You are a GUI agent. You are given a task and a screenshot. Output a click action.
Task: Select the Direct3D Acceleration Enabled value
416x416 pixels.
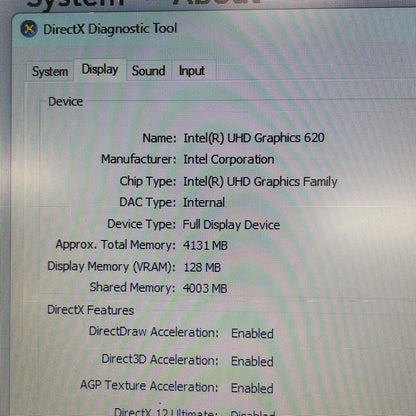tap(252, 361)
